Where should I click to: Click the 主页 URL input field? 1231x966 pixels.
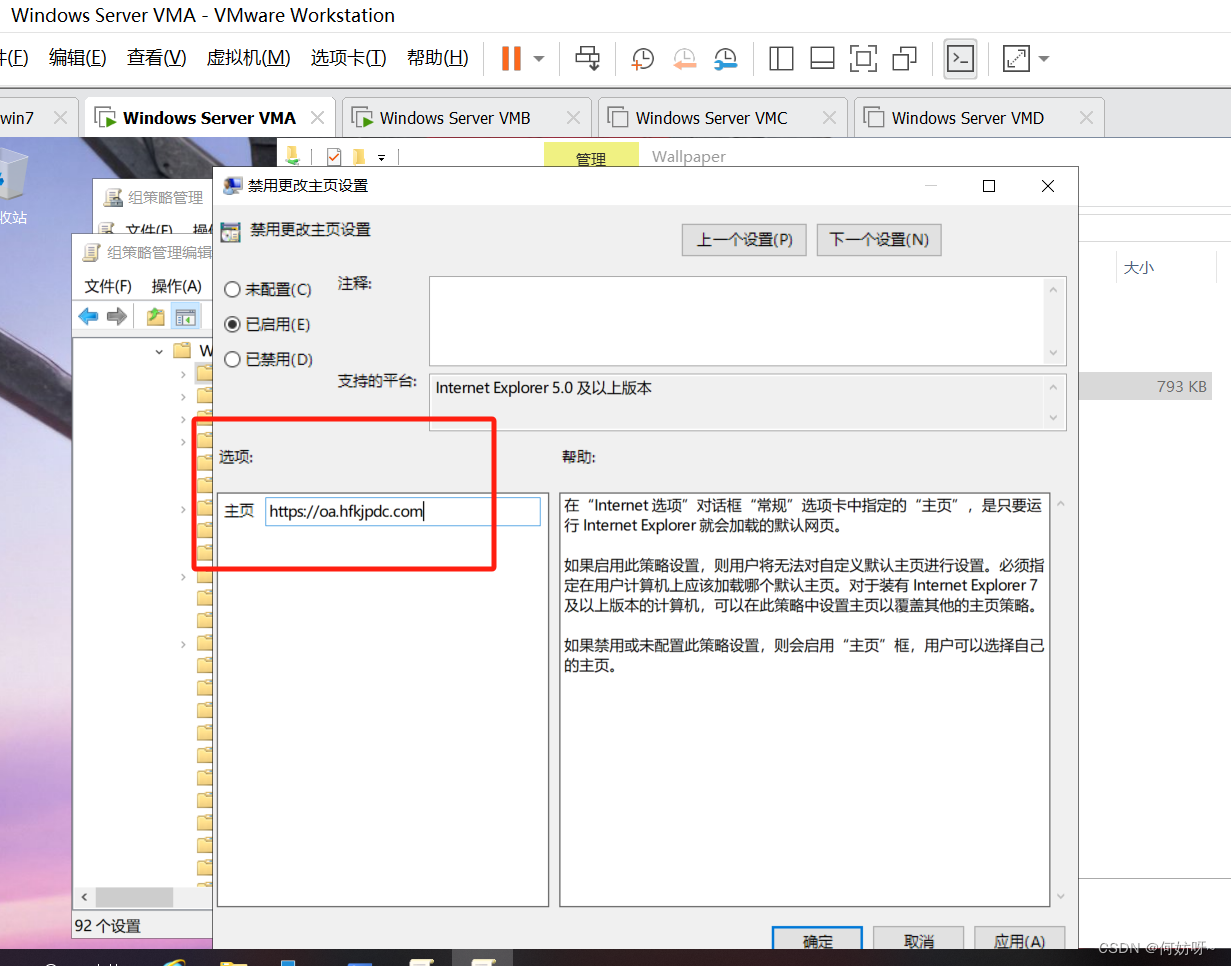[402, 512]
